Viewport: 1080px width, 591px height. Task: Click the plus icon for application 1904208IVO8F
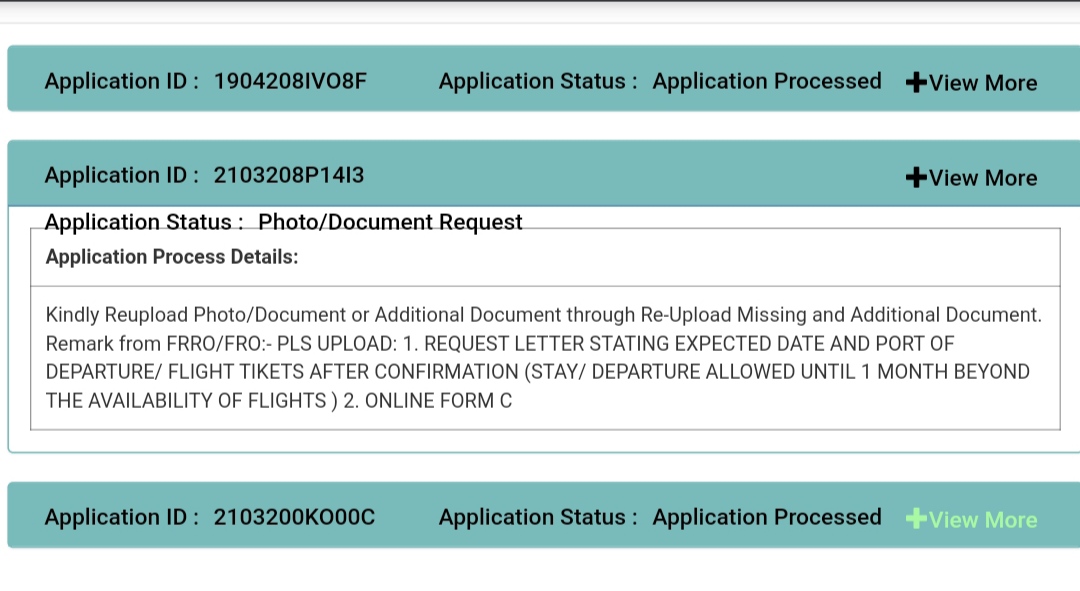(x=915, y=83)
